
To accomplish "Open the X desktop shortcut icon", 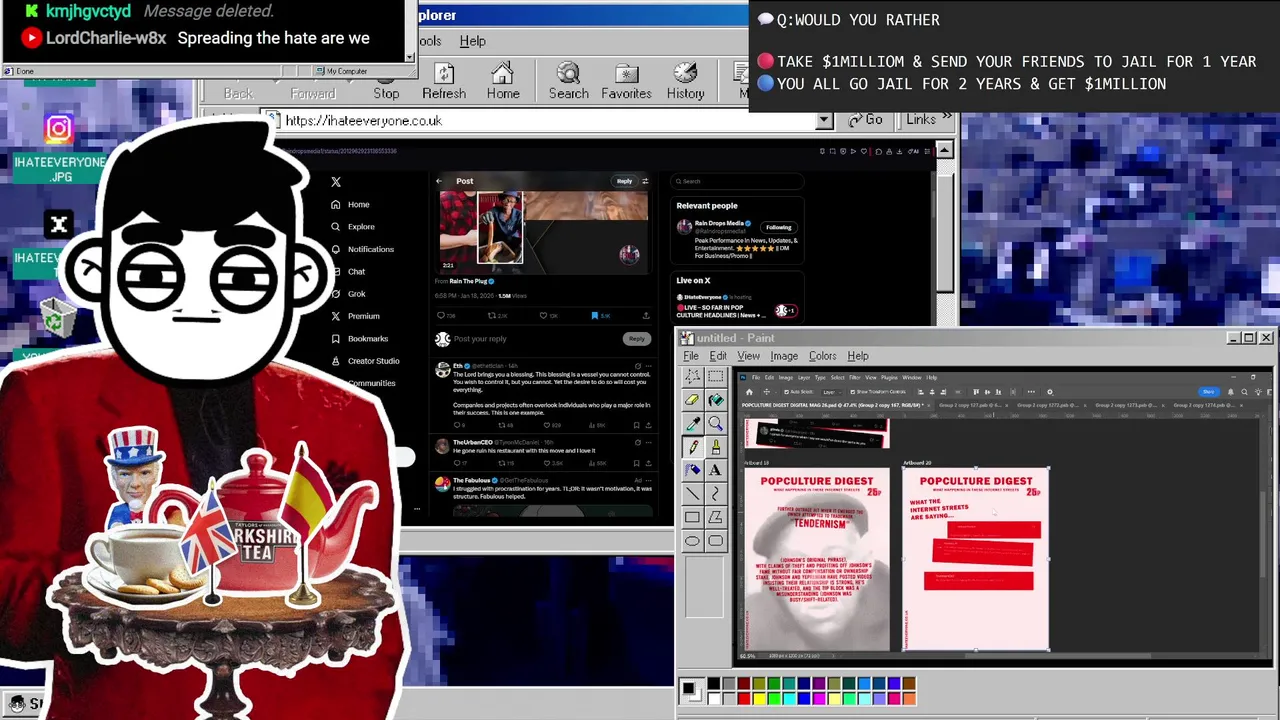I will tap(59, 225).
